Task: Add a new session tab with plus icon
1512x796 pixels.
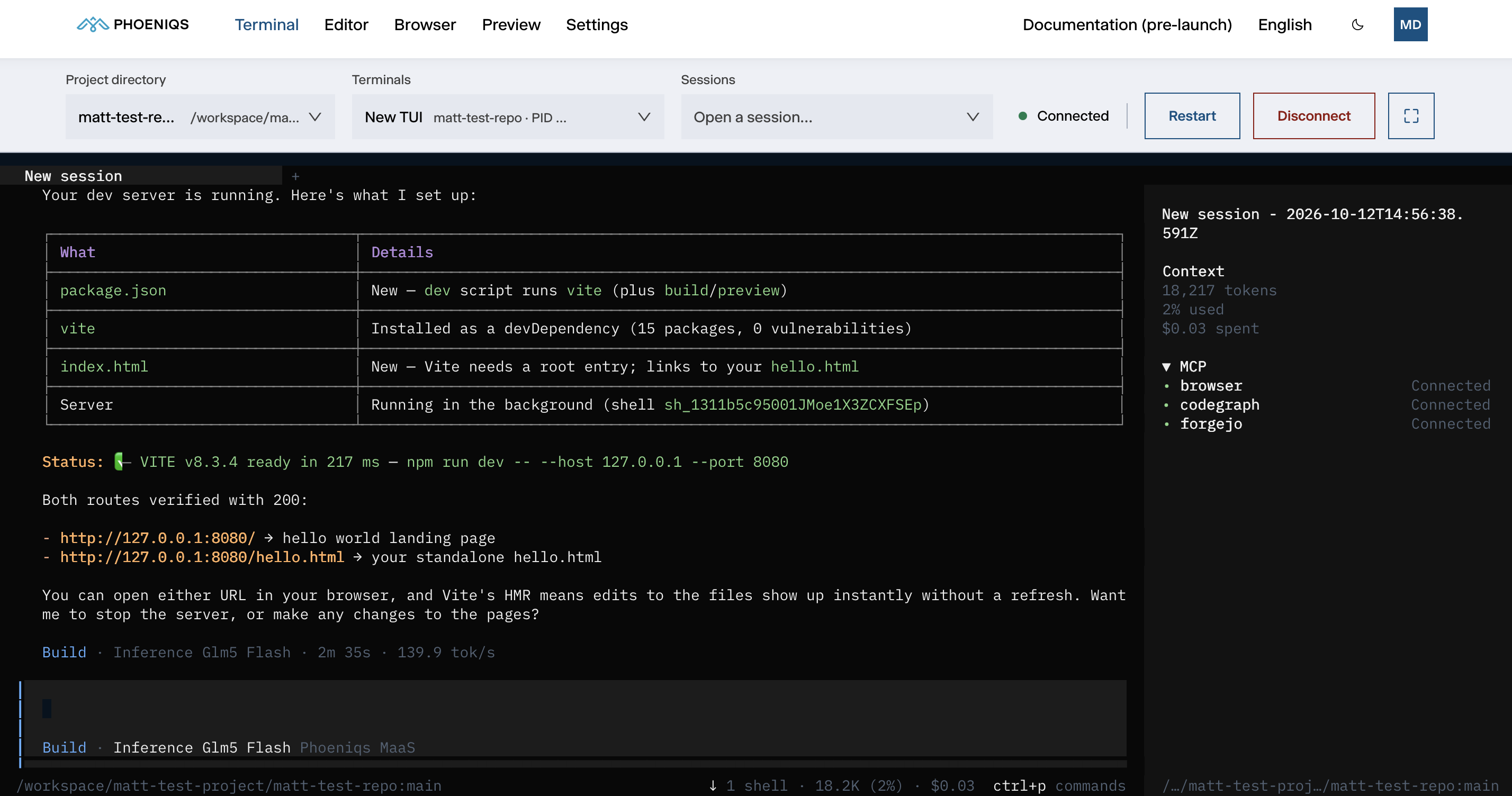Action: 295,176
